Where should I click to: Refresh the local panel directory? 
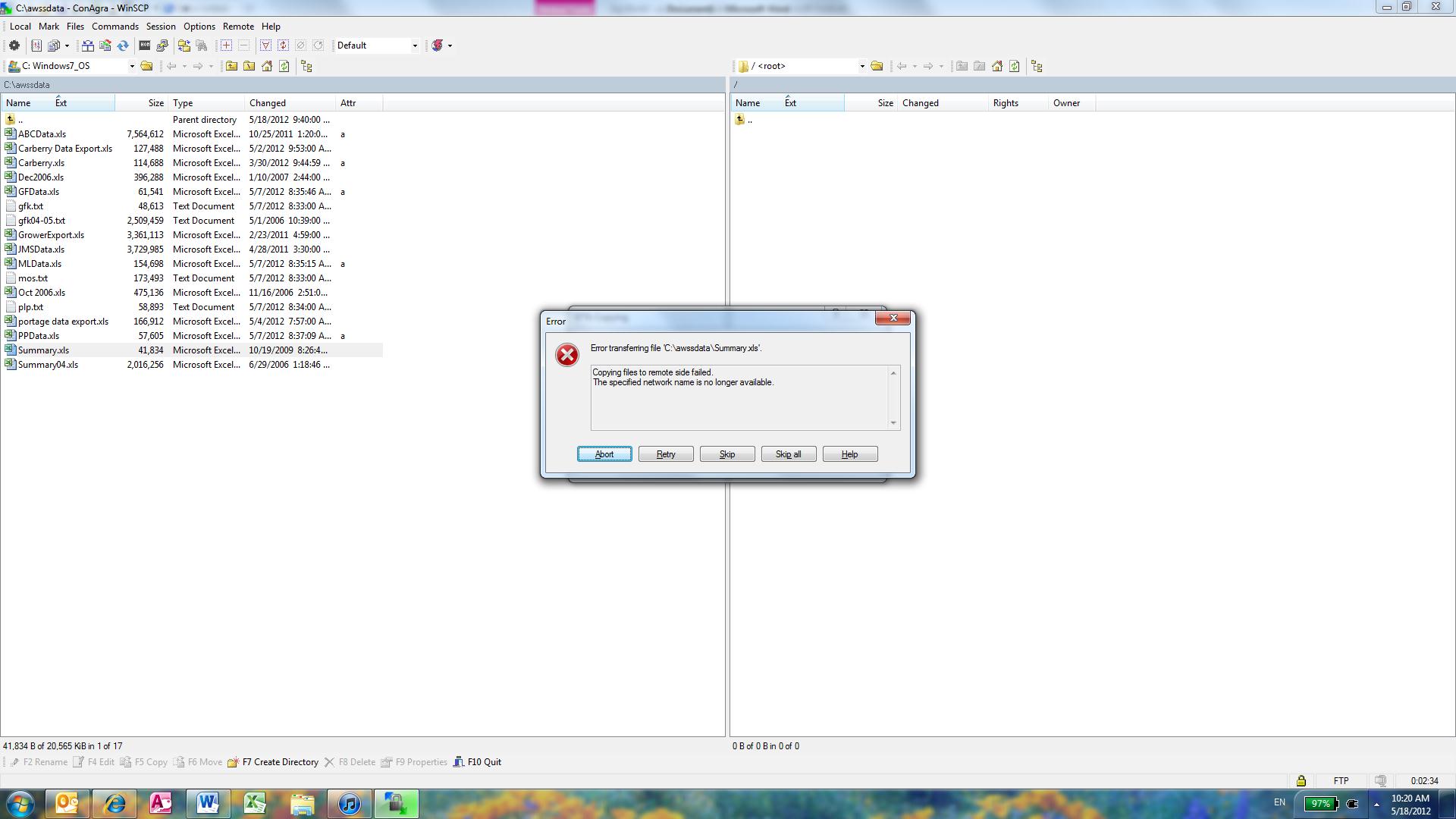(284, 66)
